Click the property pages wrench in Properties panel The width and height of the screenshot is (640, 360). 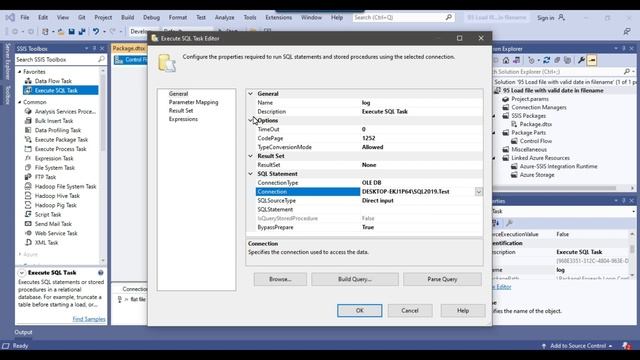509,223
